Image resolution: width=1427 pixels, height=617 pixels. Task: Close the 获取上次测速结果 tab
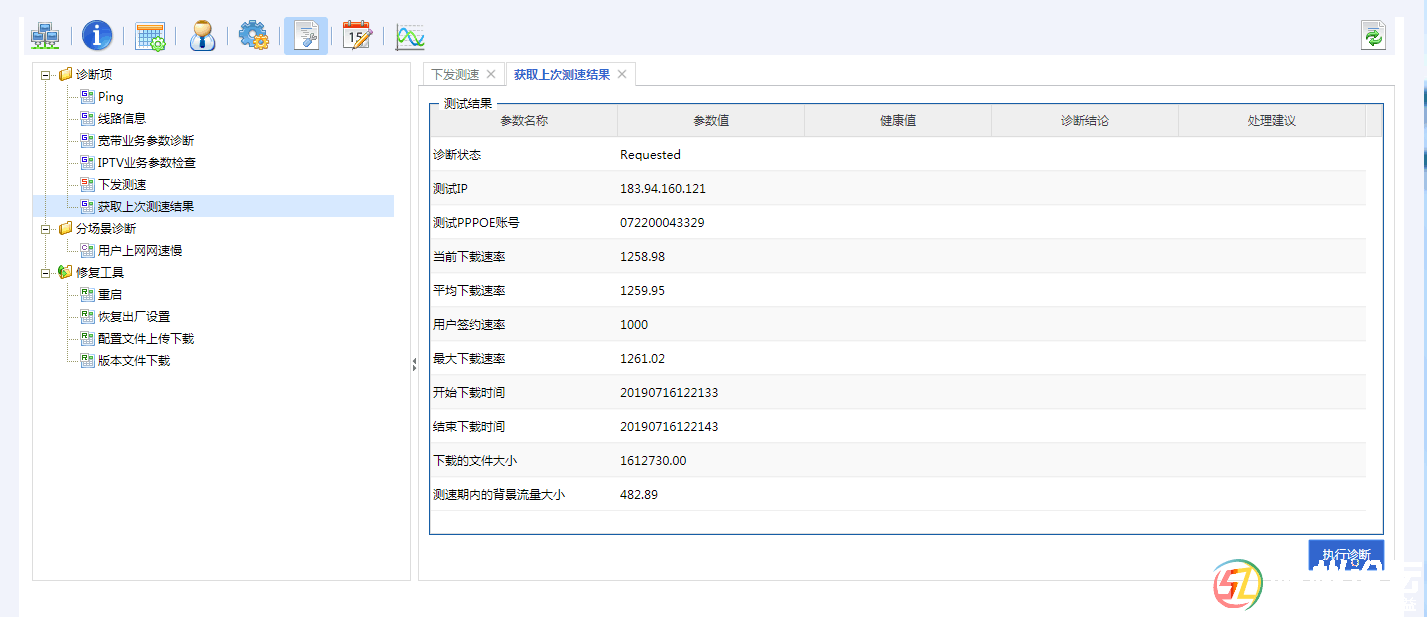click(x=622, y=75)
